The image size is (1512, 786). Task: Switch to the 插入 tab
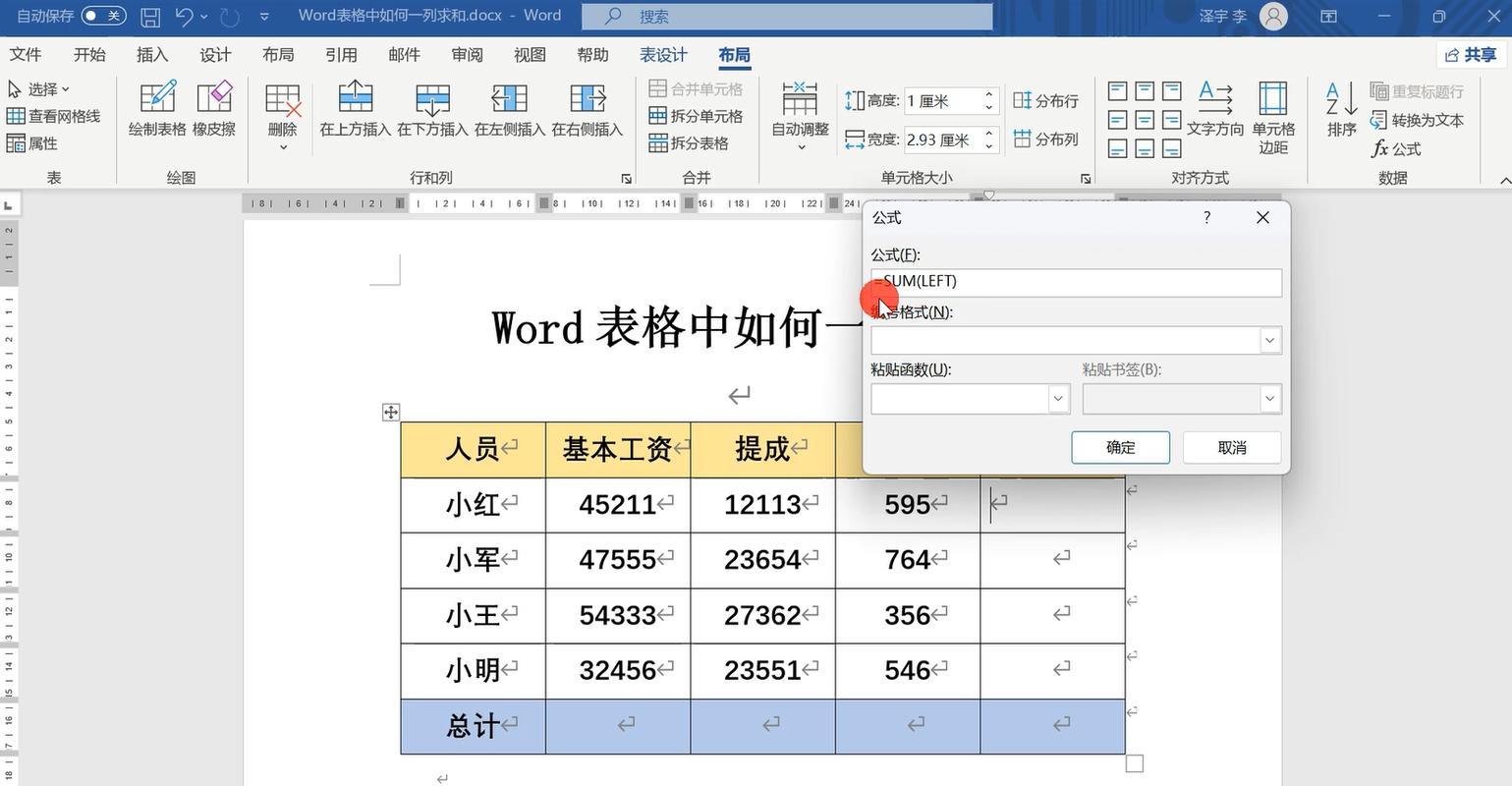[x=152, y=55]
